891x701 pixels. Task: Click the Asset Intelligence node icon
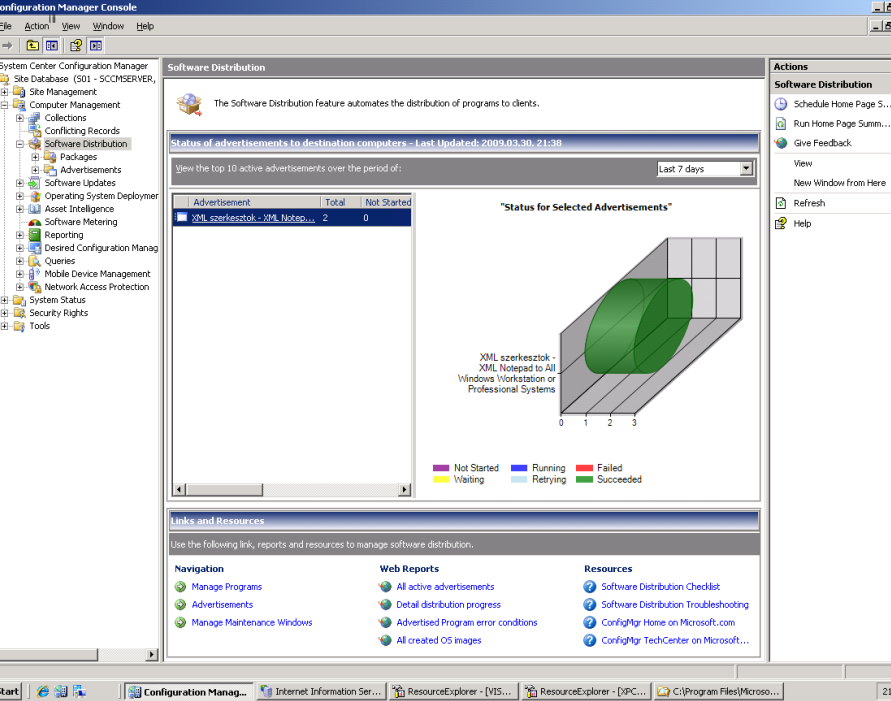pyautogui.click(x=35, y=209)
